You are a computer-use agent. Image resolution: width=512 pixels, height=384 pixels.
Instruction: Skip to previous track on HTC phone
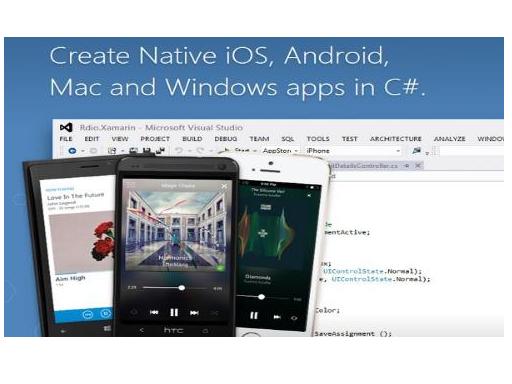(x=154, y=312)
